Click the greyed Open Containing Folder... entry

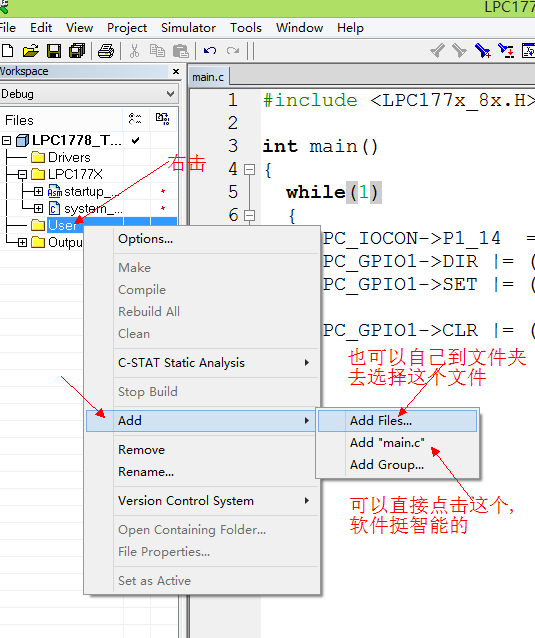point(202,529)
